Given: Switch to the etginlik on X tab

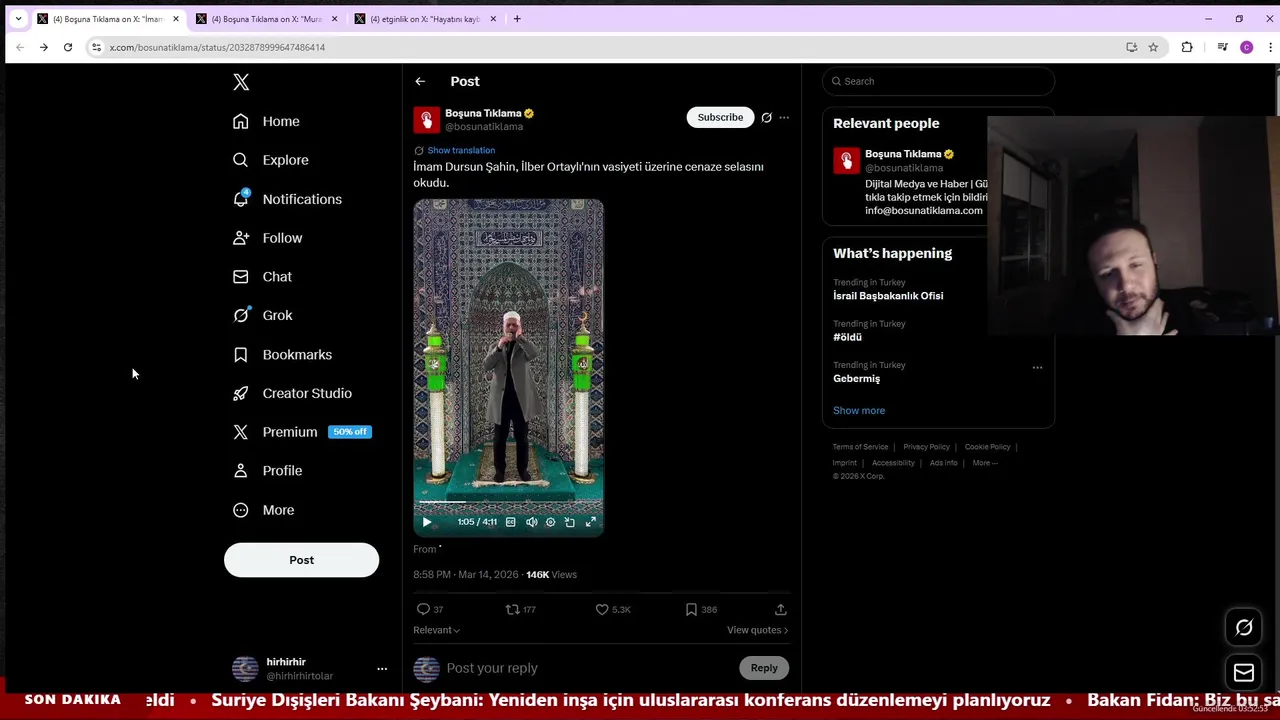Looking at the screenshot, I should (x=425, y=19).
